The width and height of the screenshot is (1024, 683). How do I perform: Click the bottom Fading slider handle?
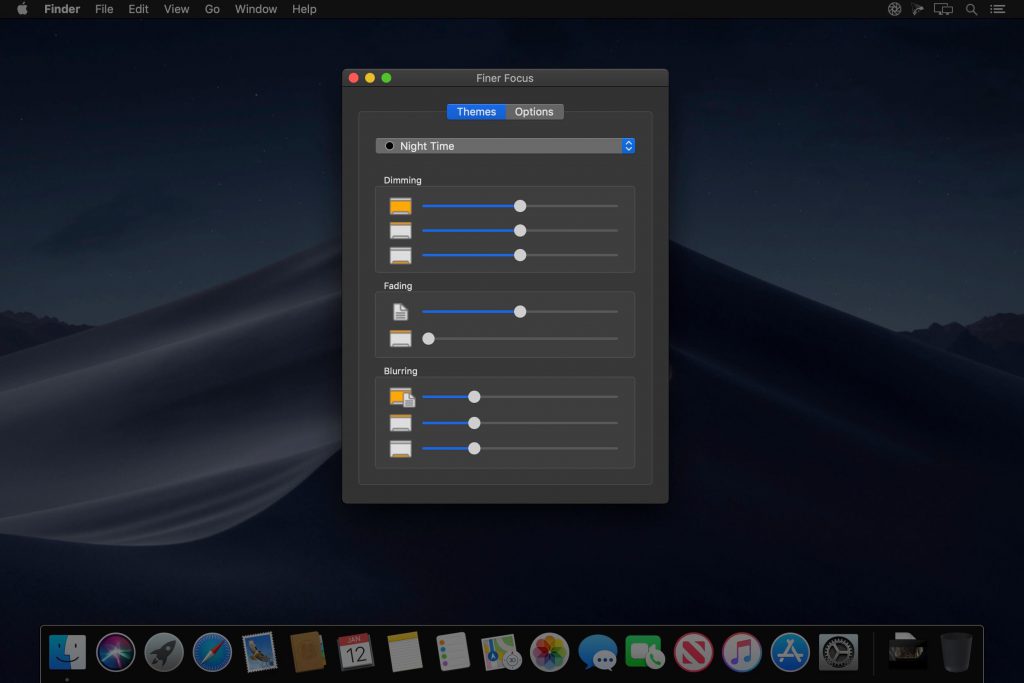point(429,339)
